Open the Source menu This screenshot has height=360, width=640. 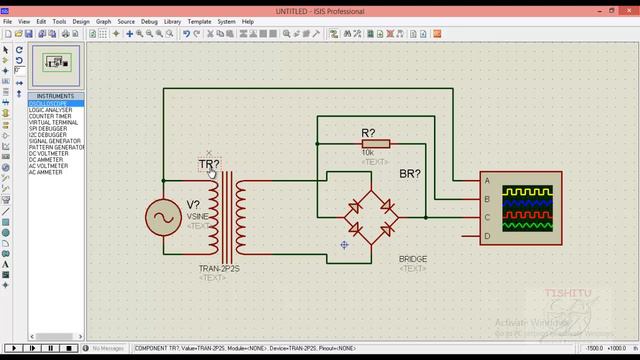(x=126, y=22)
